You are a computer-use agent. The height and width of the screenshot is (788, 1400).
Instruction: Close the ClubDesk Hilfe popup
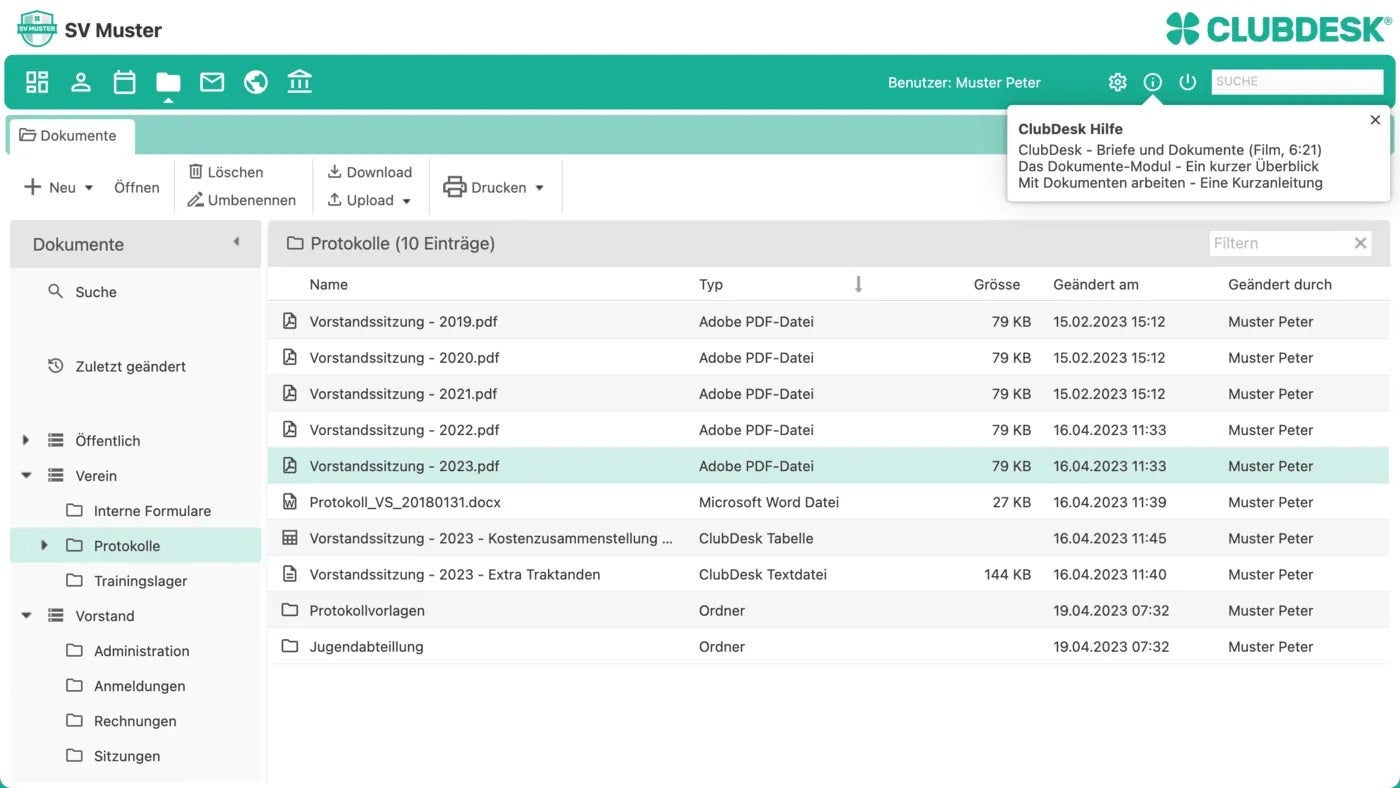(x=1375, y=120)
